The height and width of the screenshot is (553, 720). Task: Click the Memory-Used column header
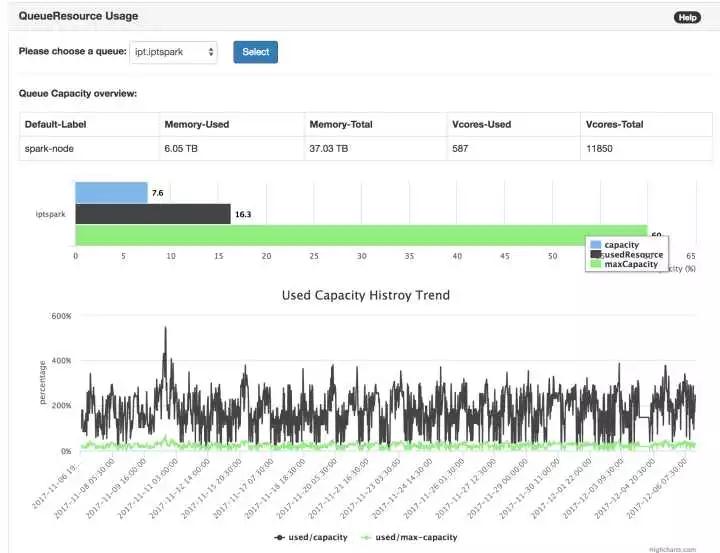tap(197, 124)
